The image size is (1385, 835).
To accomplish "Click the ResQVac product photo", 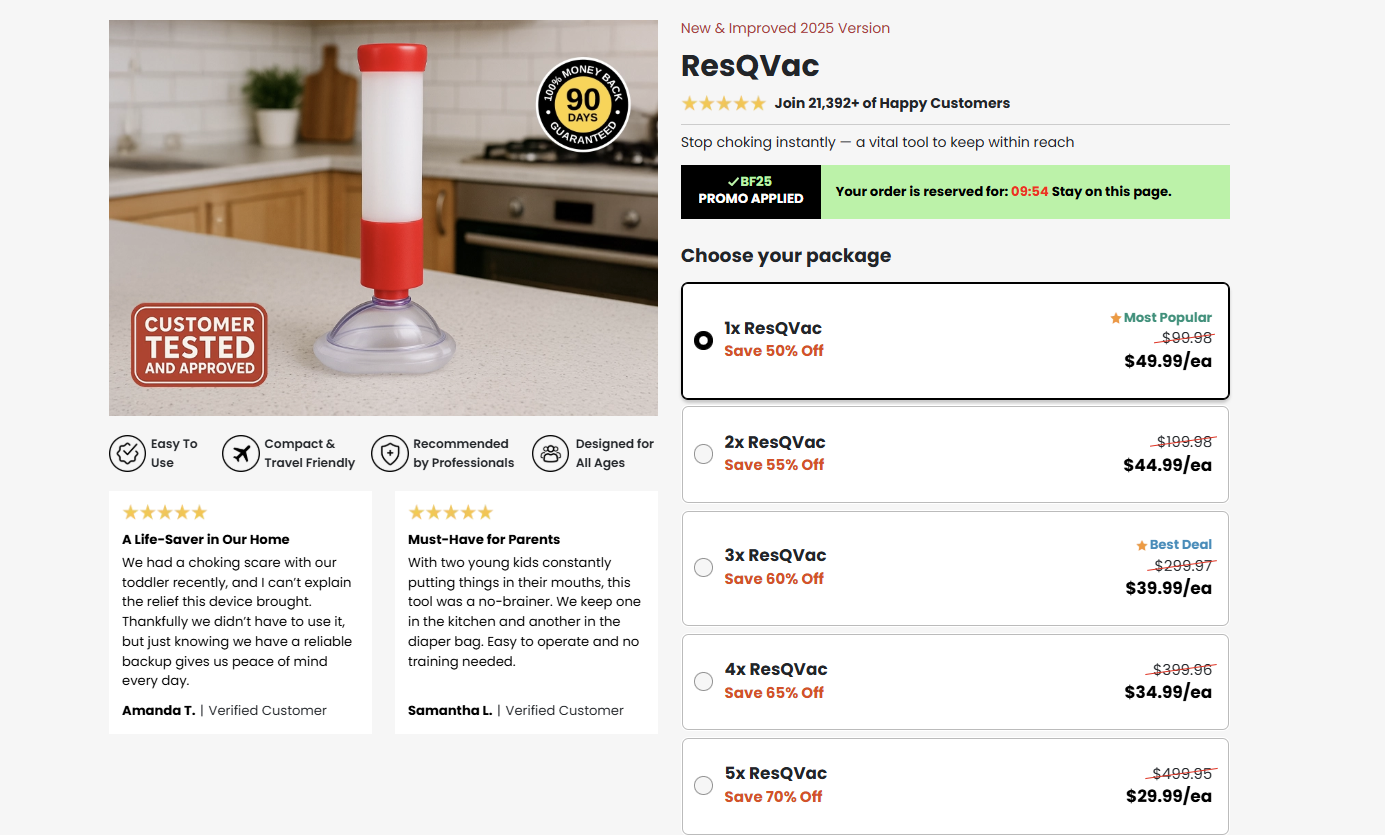I will [x=383, y=217].
